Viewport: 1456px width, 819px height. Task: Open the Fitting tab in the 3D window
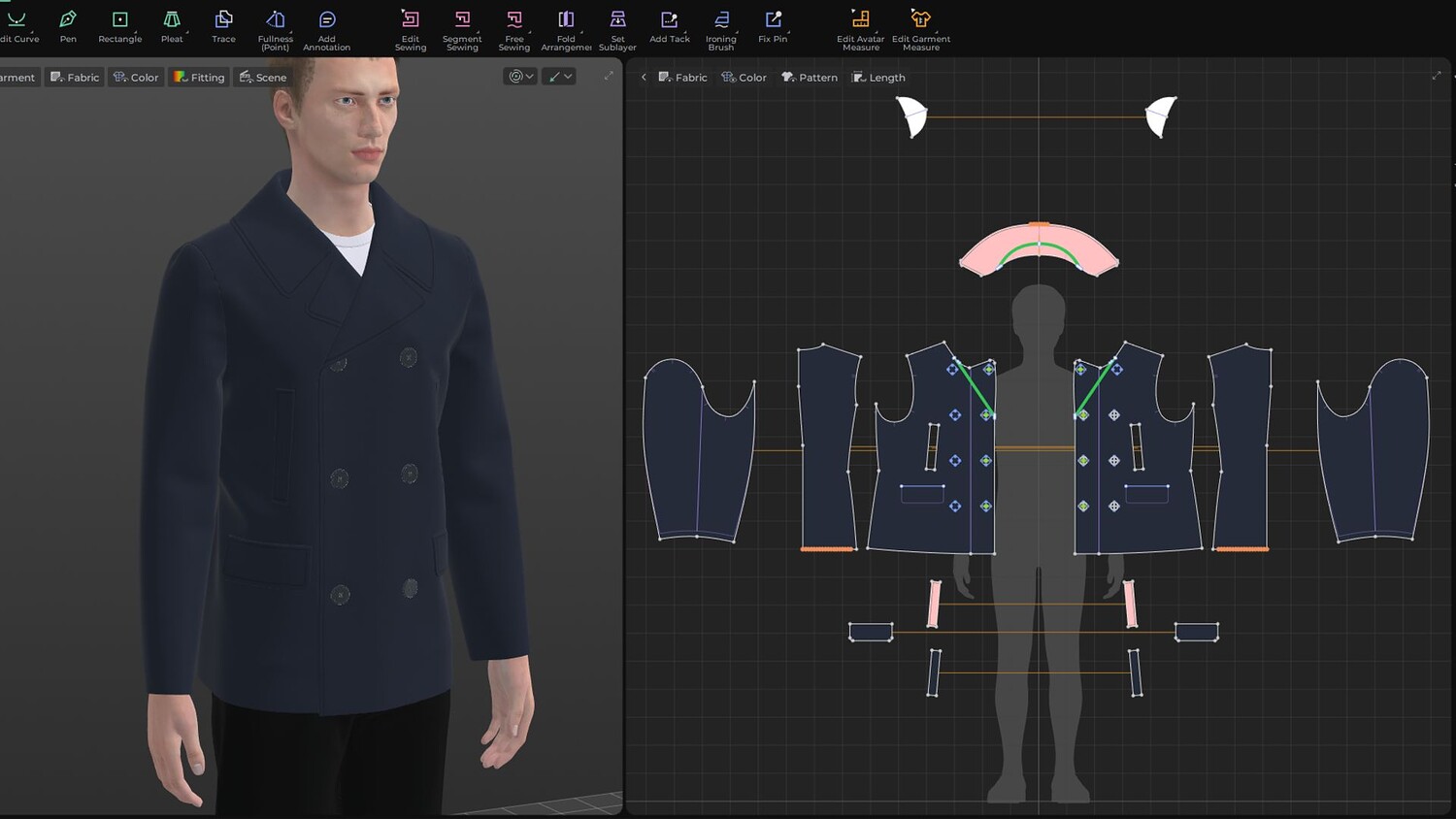coord(199,77)
